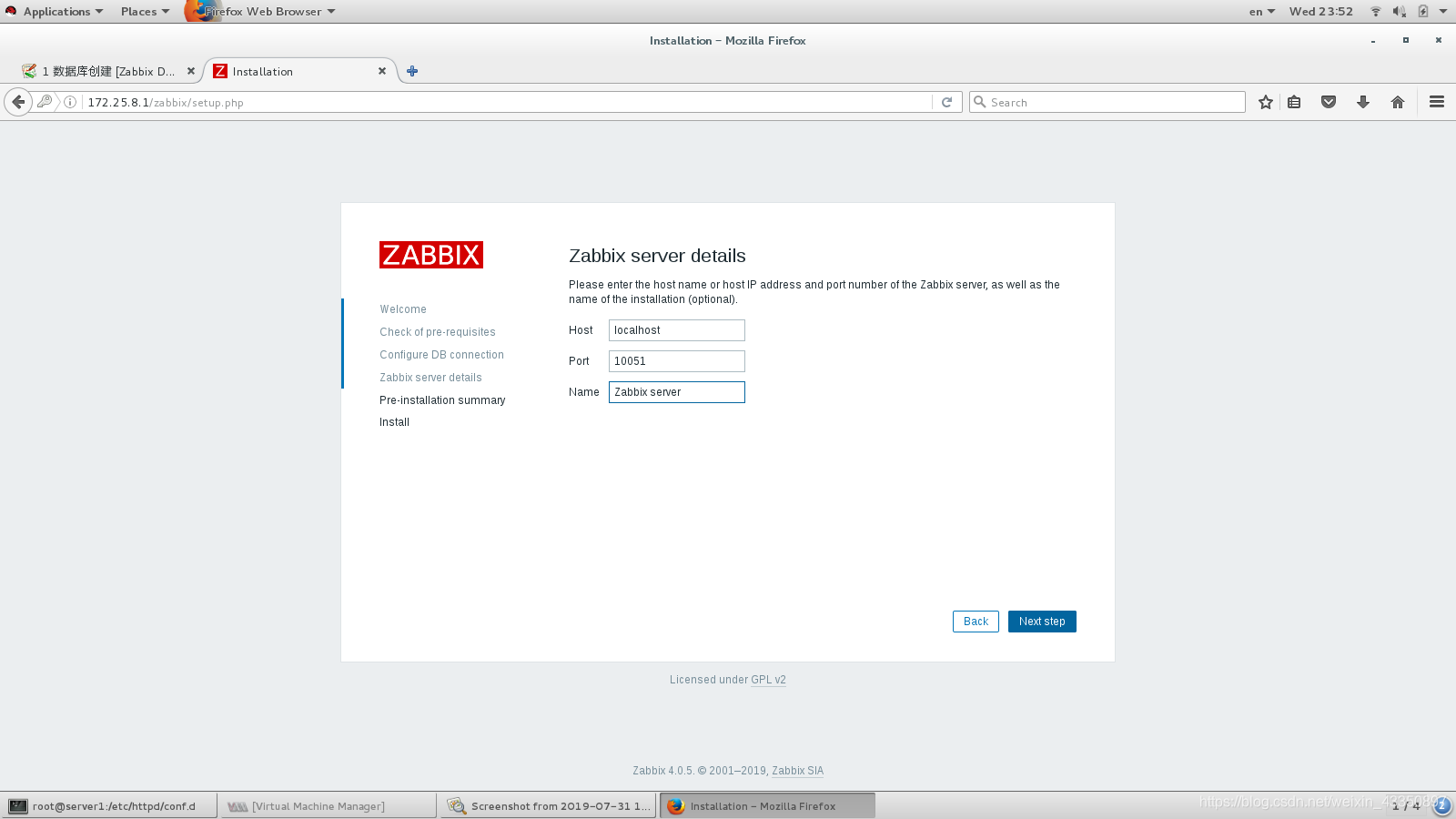Image resolution: width=1456 pixels, height=819 pixels.
Task: Click the Back button
Action: point(976,622)
